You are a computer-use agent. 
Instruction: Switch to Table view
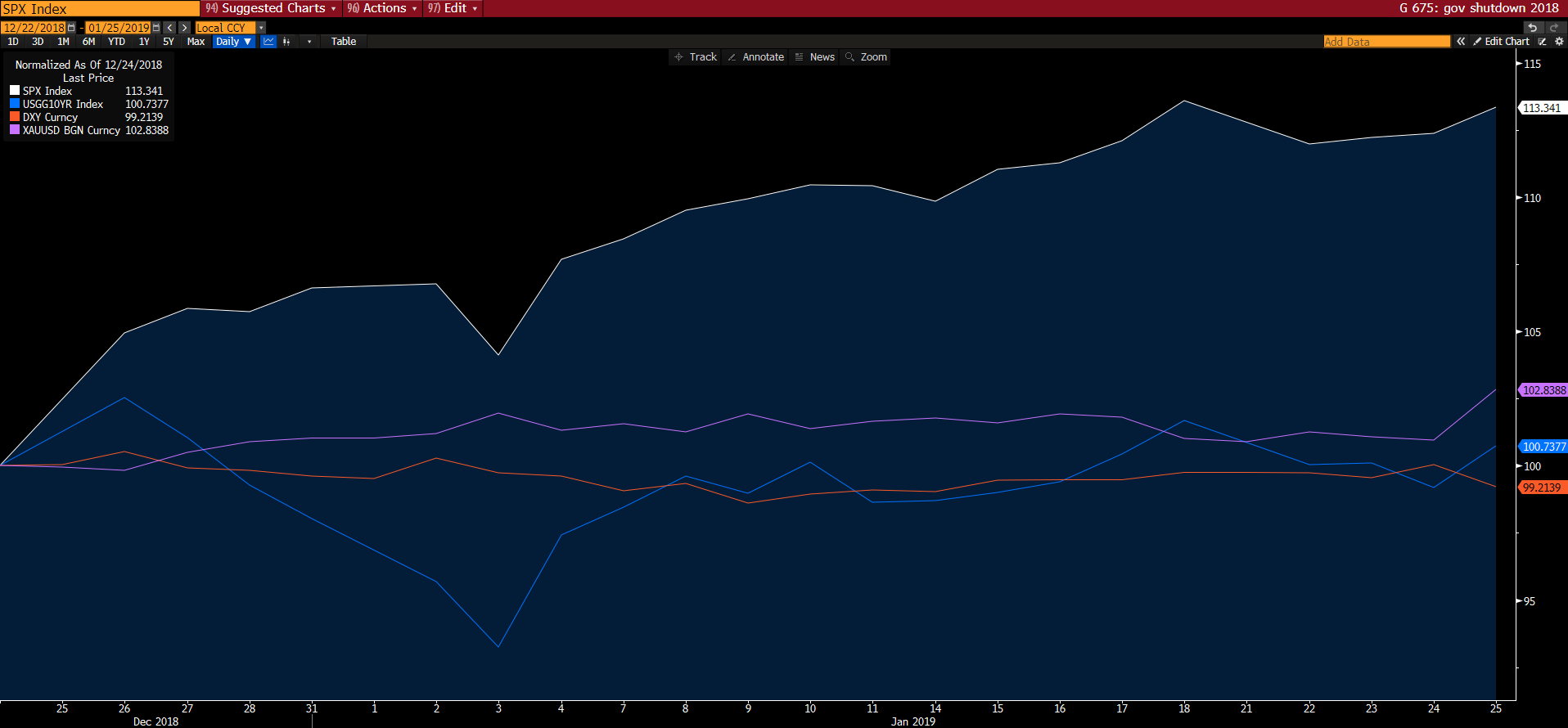tap(343, 42)
